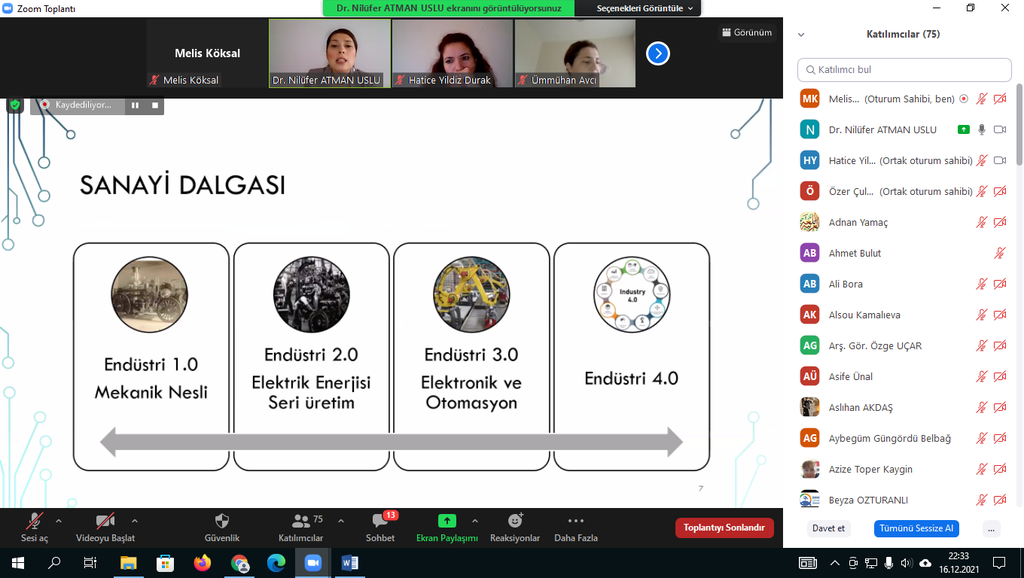Image resolution: width=1024 pixels, height=578 pixels.
Task: Open the Görünüm view menu
Action: click(746, 32)
